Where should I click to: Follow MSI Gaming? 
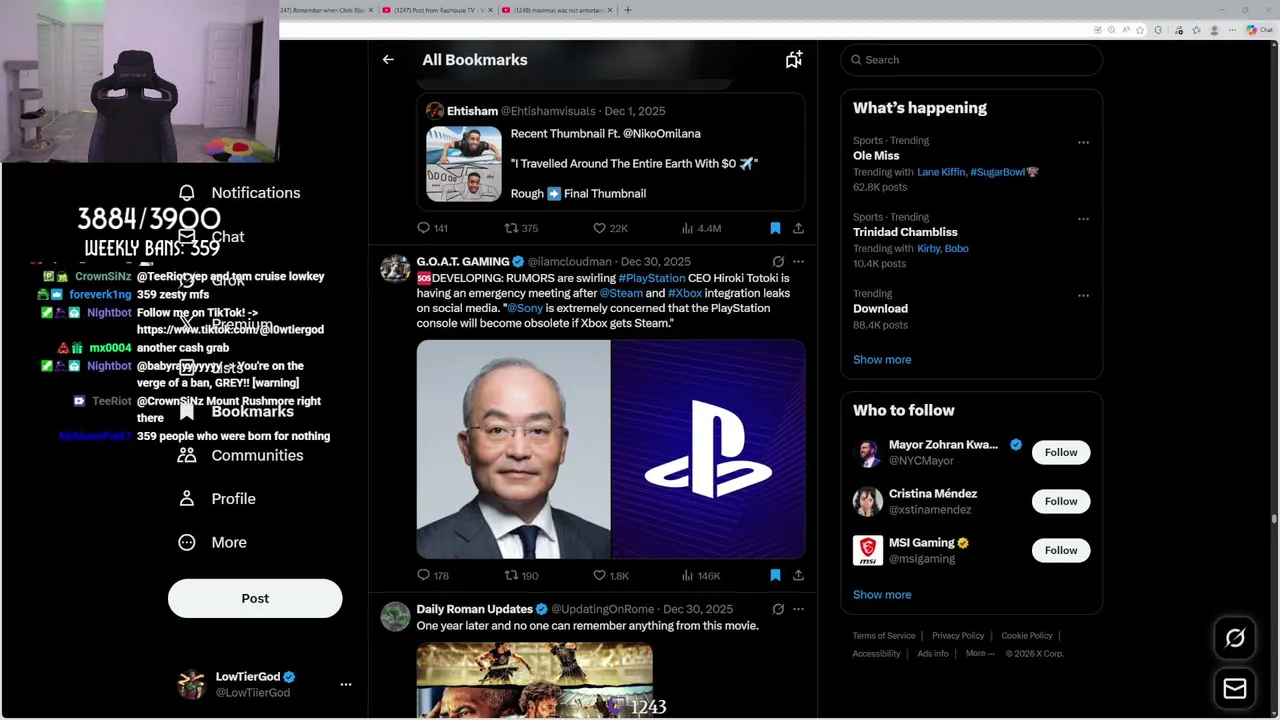[x=1061, y=550]
